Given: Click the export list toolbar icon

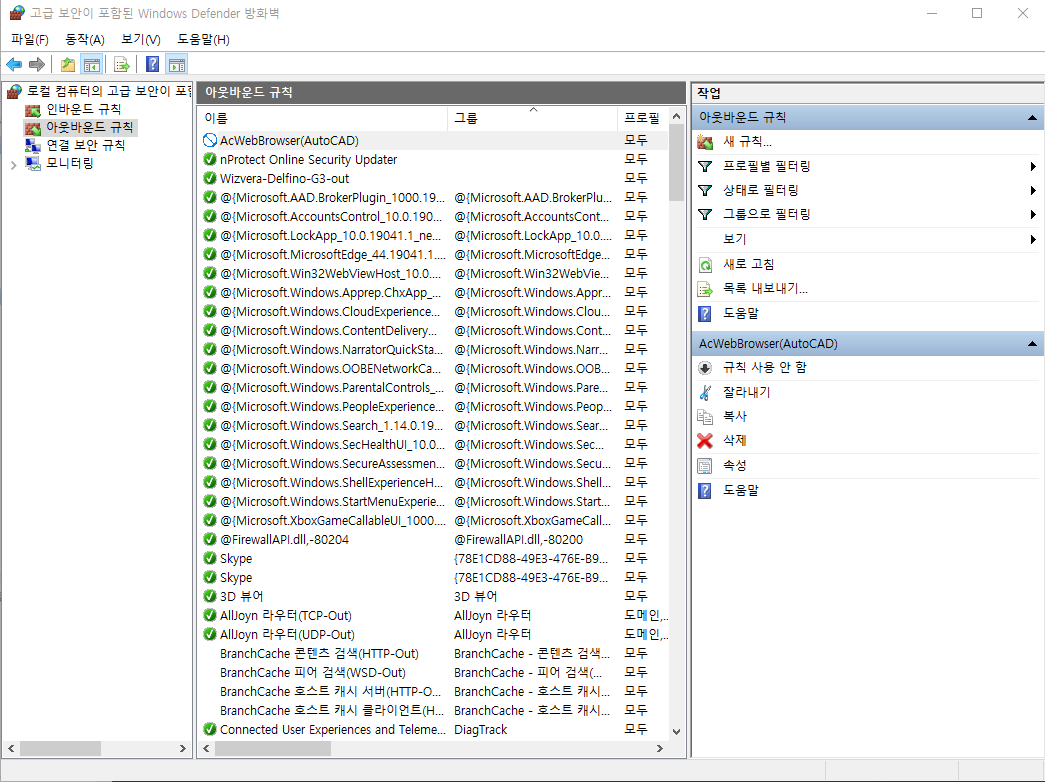Looking at the screenshot, I should point(120,63).
